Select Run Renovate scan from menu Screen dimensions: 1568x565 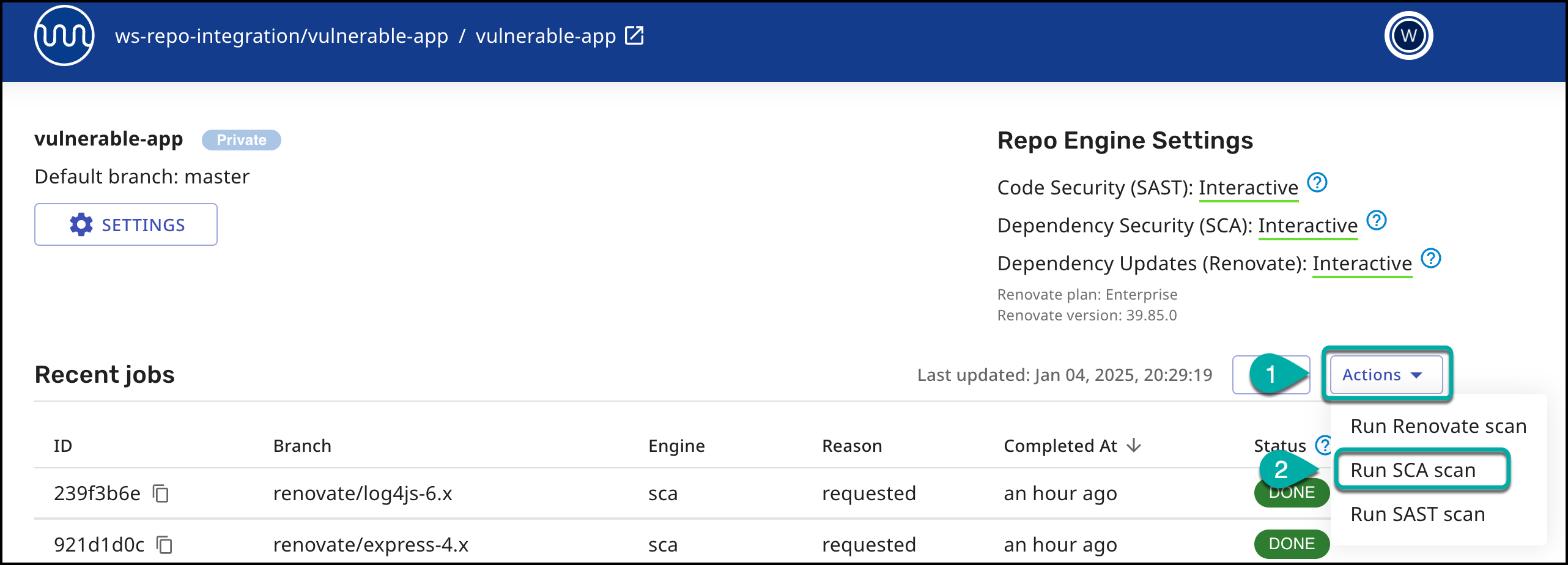click(1438, 426)
